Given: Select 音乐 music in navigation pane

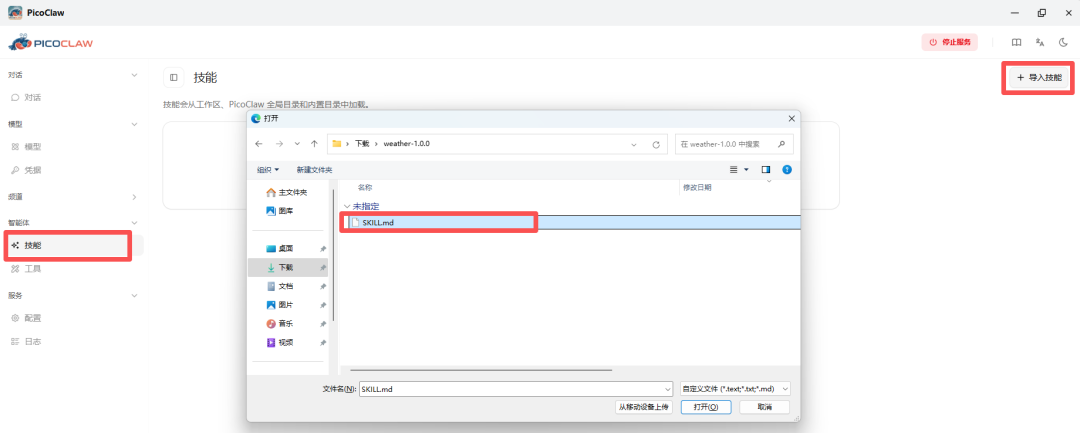Looking at the screenshot, I should coord(280,324).
